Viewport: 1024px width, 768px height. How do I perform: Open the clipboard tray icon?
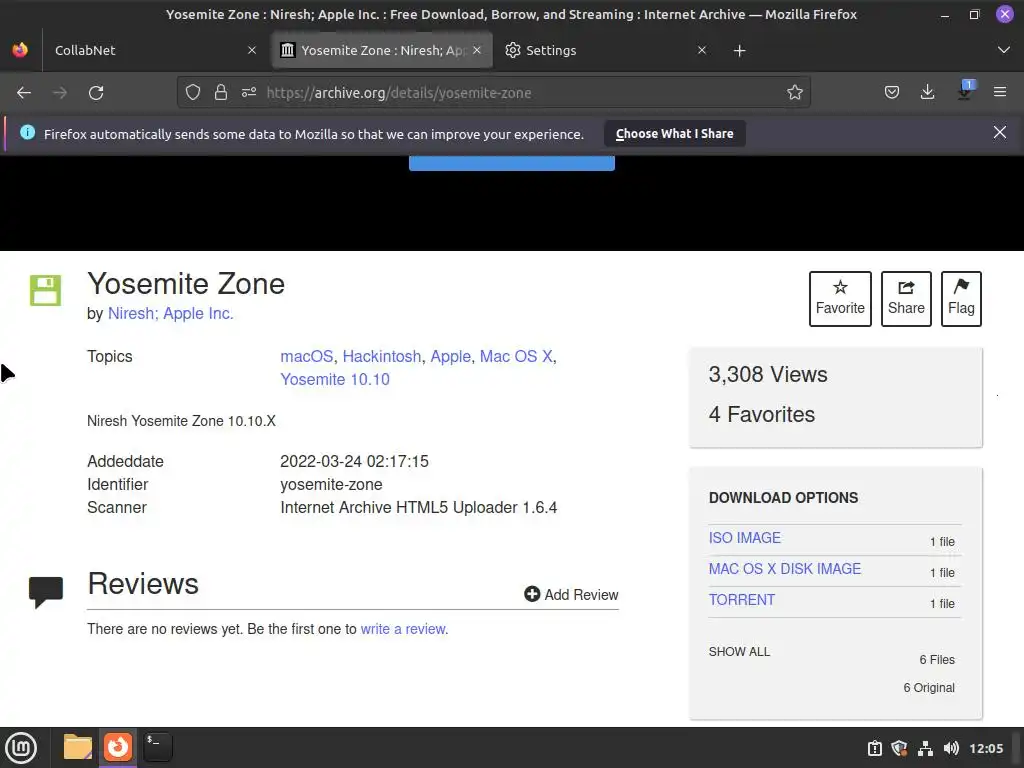[874, 748]
